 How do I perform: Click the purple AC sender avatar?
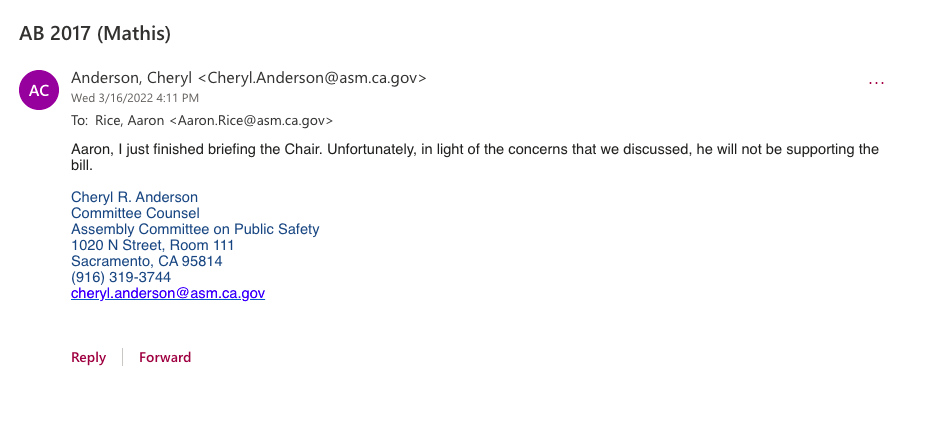tap(39, 90)
